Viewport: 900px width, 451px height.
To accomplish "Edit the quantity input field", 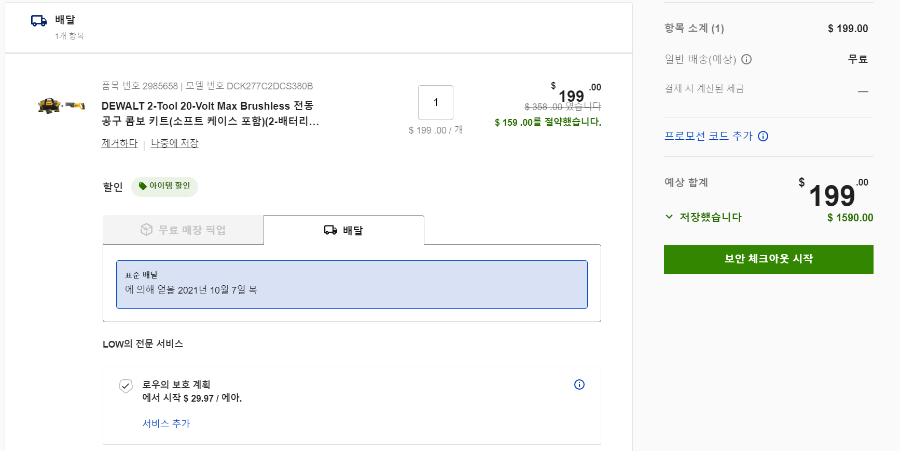I will pos(436,103).
